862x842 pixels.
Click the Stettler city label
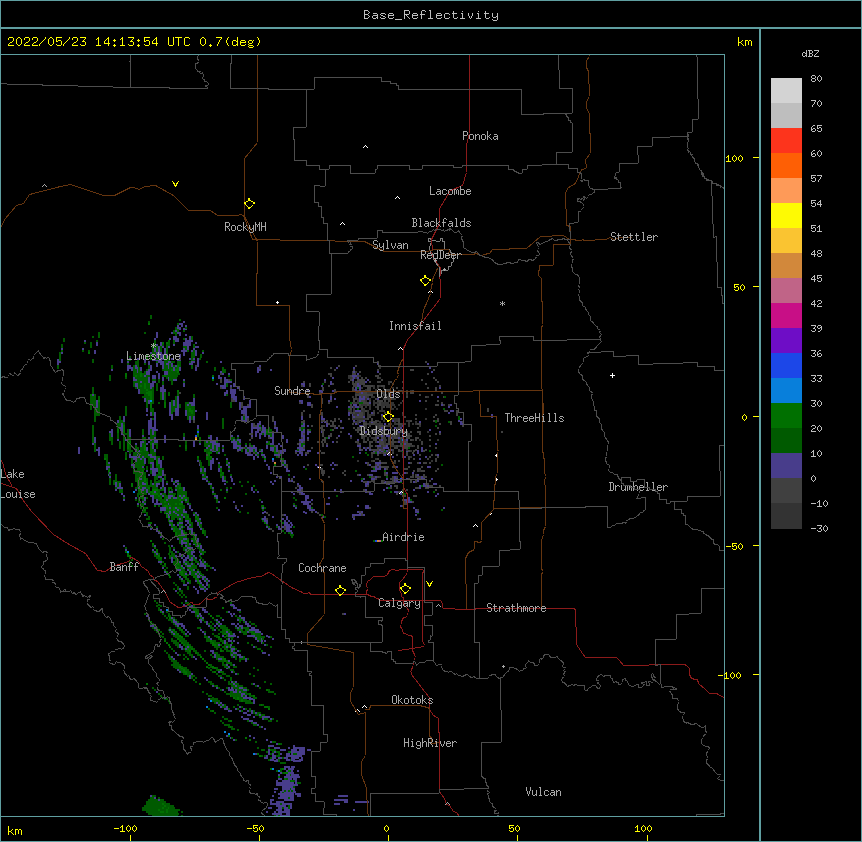coord(634,237)
